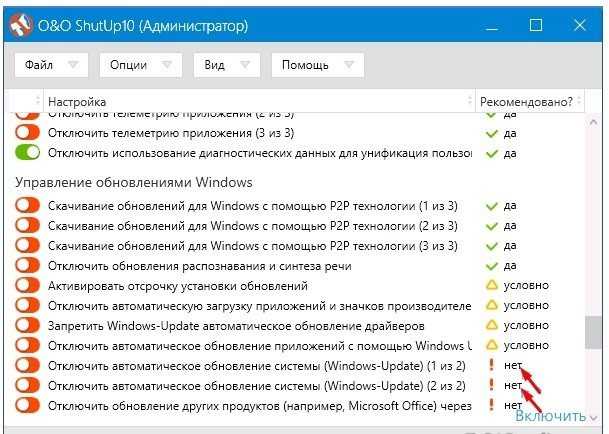Screen dimensions: 609x434
Task: Toggle P2P update download (3 из 3) switch
Action: click(28, 245)
